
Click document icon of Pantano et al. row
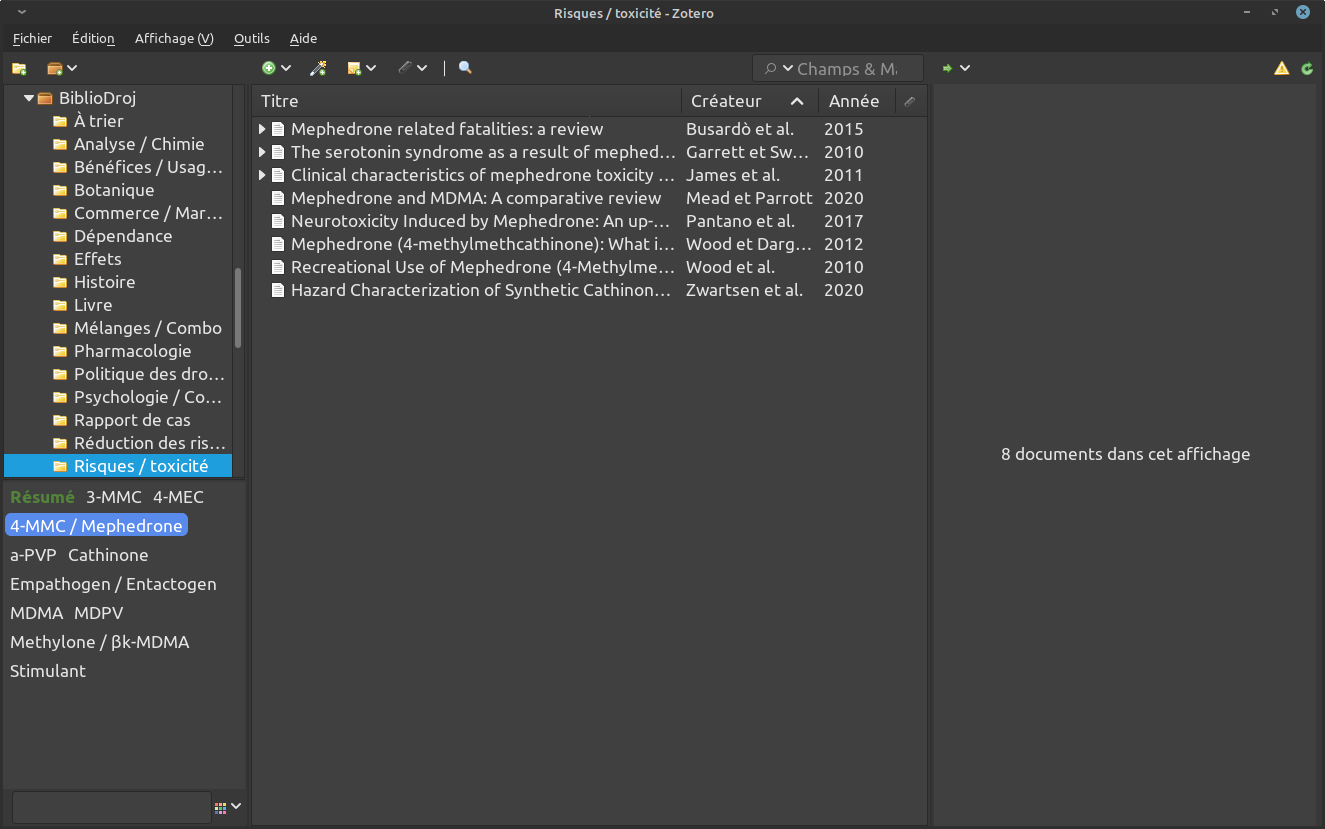(x=278, y=221)
